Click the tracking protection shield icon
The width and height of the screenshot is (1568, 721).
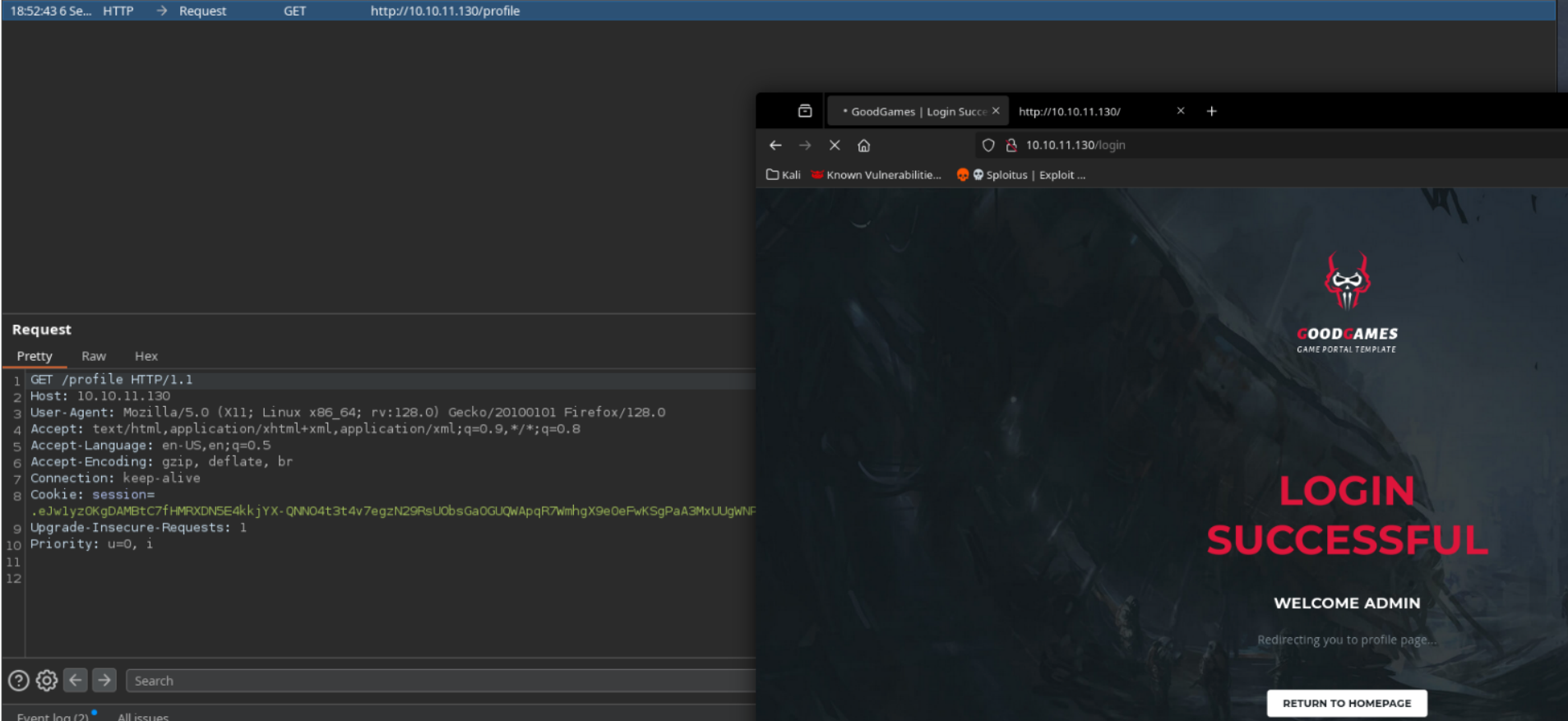coord(988,146)
